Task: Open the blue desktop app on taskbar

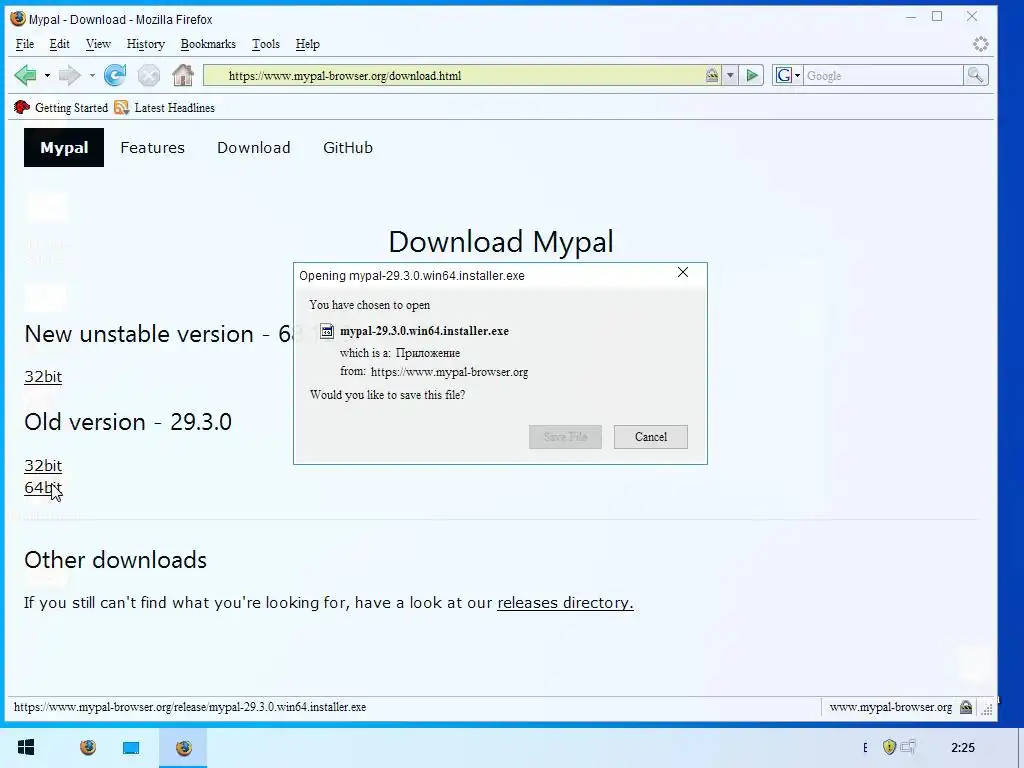Action: point(131,747)
